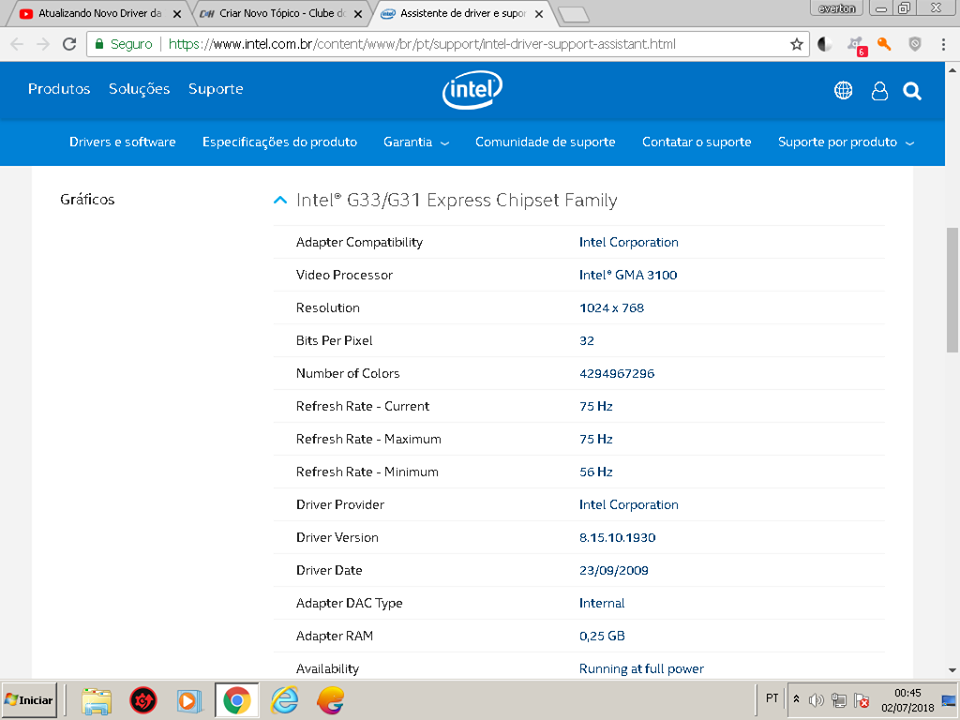960x720 pixels.
Task: Open Especificações do produto
Action: (280, 143)
